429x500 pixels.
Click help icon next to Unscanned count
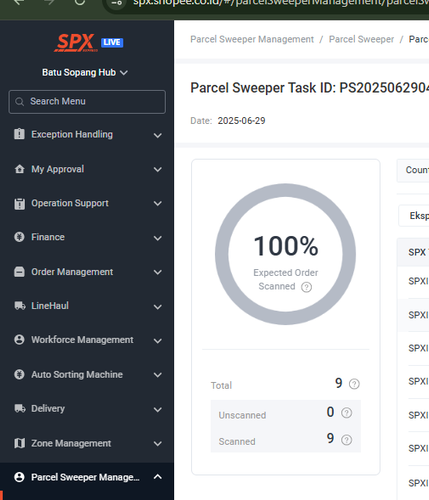[346, 413]
